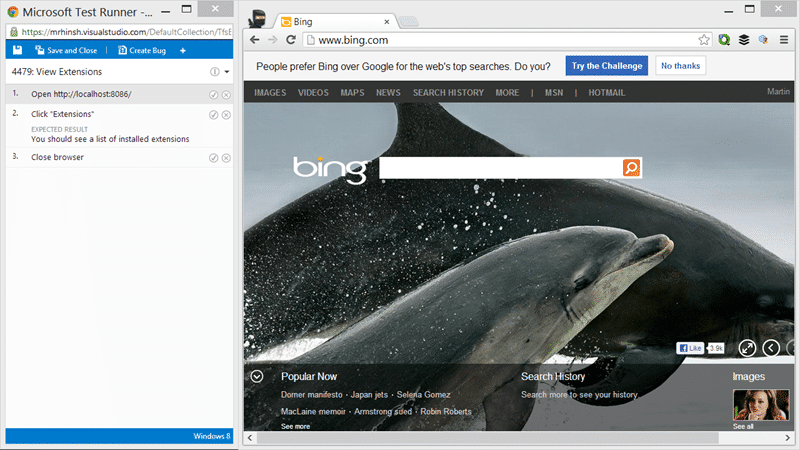Mark step 3 Close browser as failed
The image size is (800, 450).
click(226, 158)
